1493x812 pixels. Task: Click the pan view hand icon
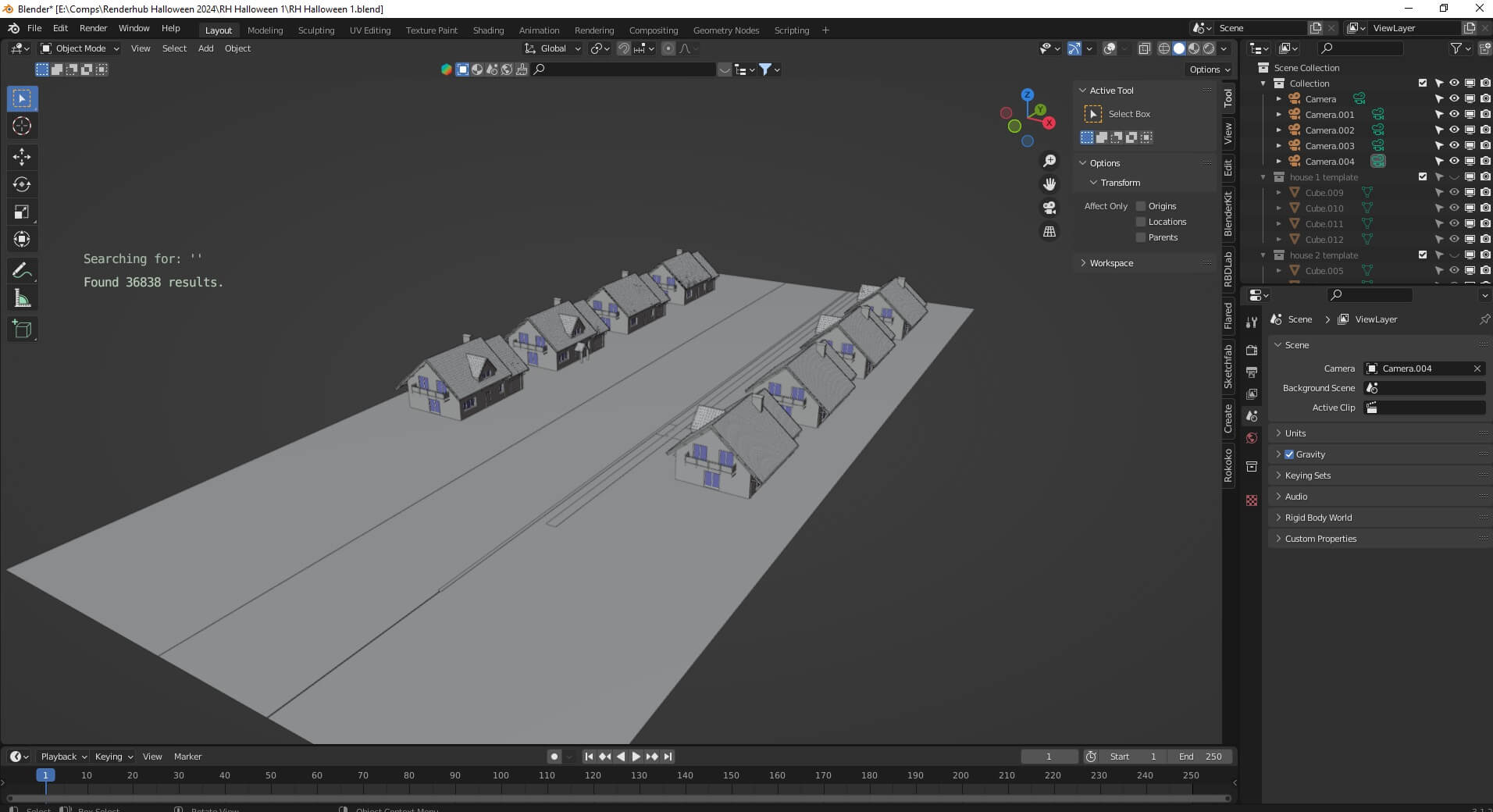coord(1049,184)
